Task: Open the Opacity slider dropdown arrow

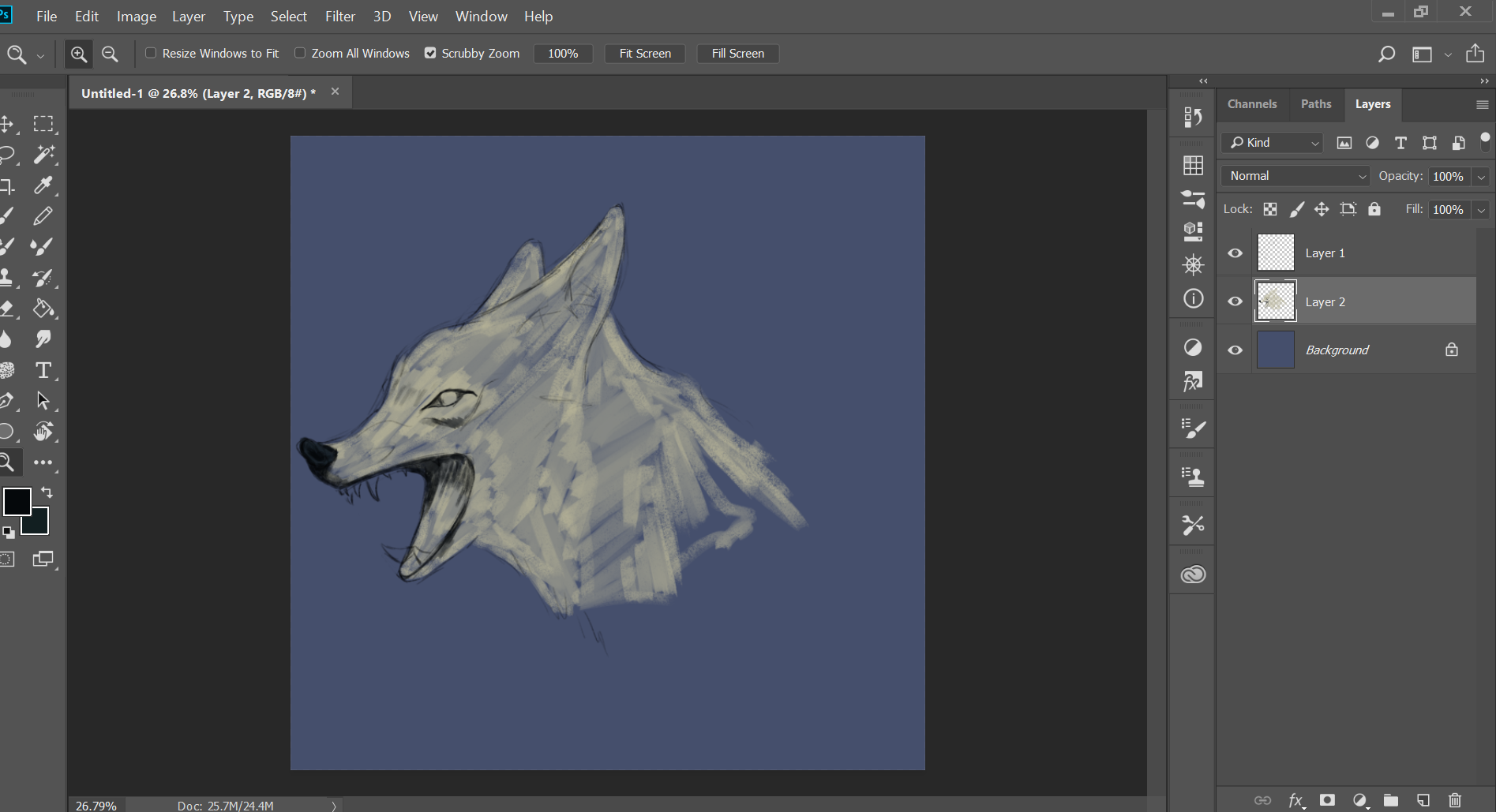Action: coord(1482,177)
